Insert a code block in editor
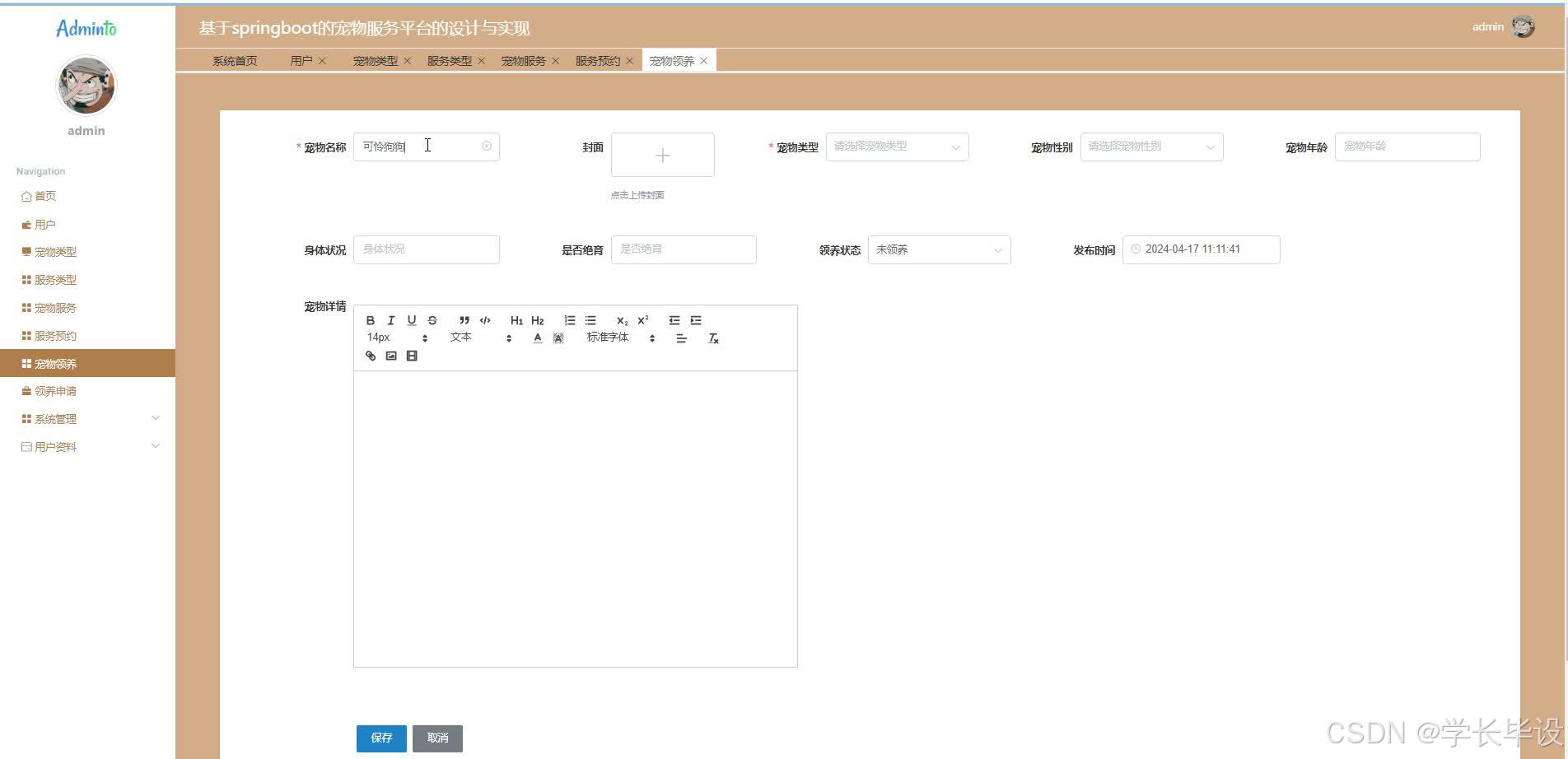Image resolution: width=1568 pixels, height=759 pixels. 485,320
